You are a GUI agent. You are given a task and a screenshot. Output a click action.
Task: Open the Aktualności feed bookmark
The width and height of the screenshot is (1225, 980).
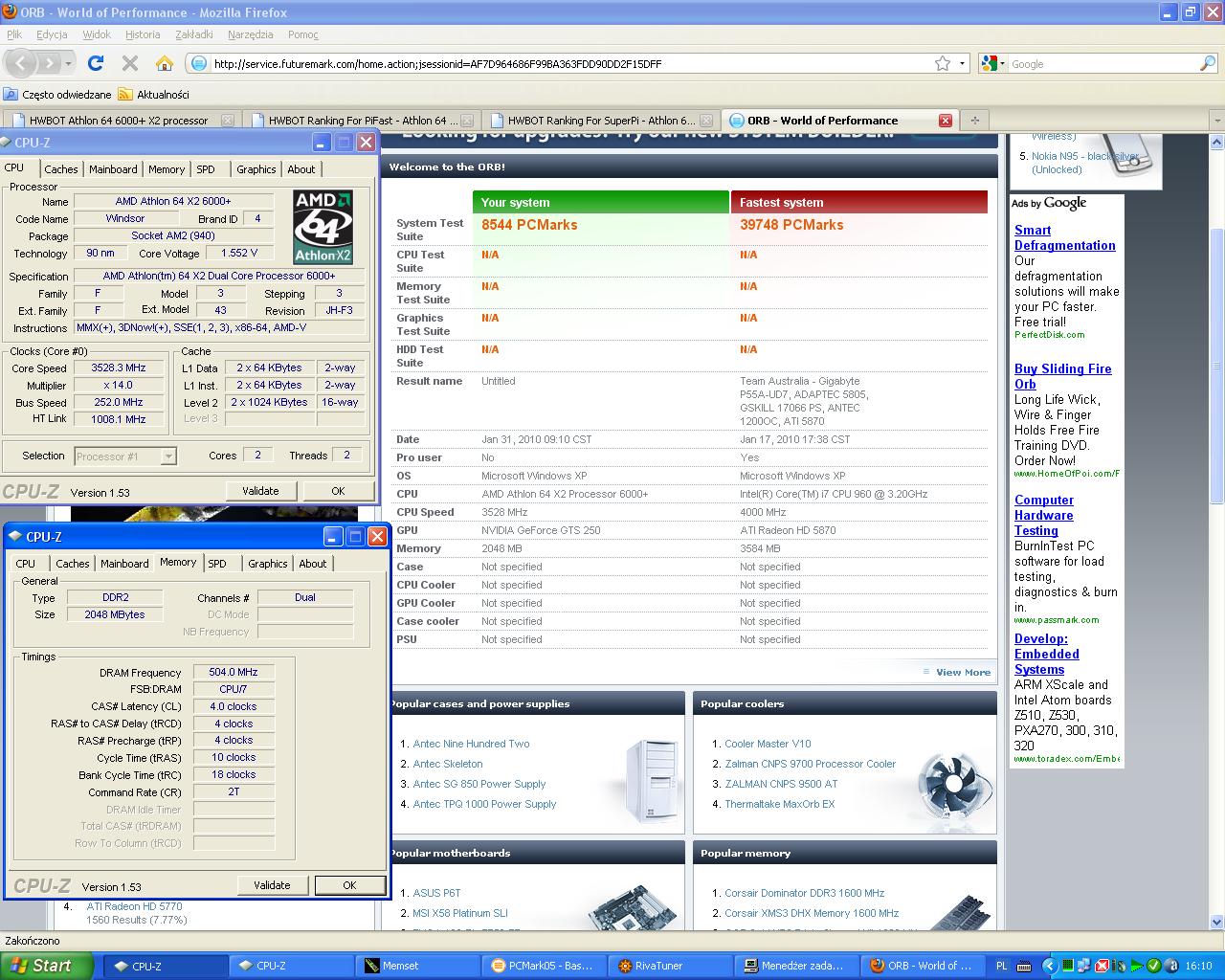(x=154, y=94)
